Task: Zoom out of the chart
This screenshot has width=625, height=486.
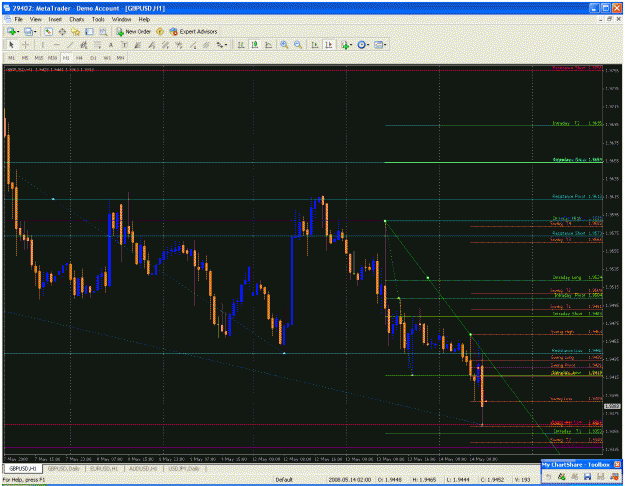Action: tap(298, 45)
